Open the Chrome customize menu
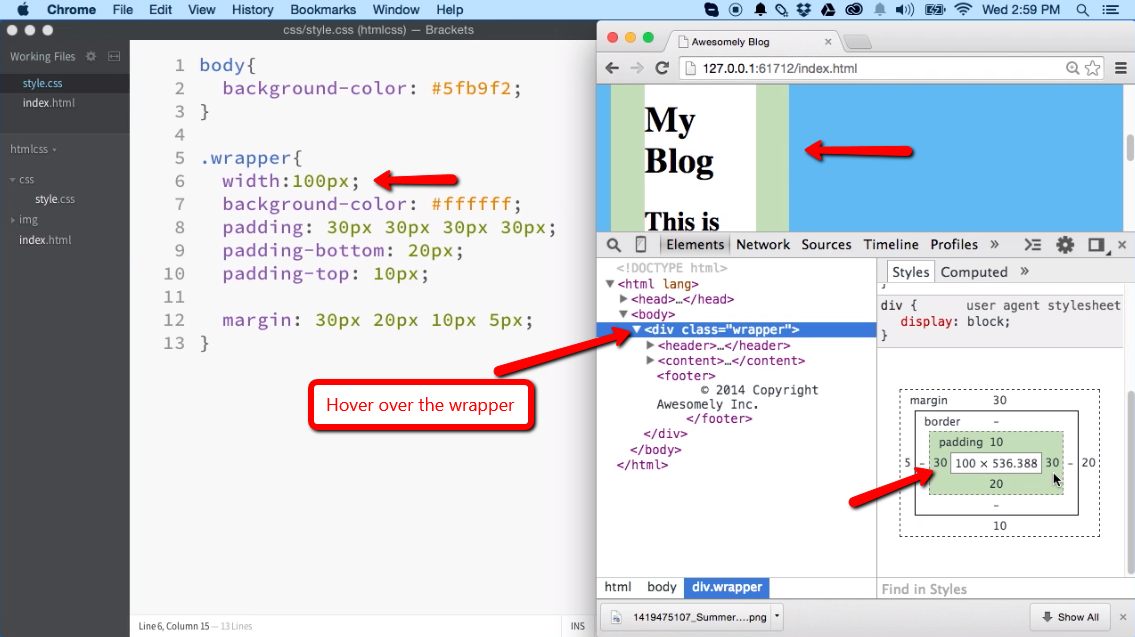The image size is (1135, 637). point(1121,67)
